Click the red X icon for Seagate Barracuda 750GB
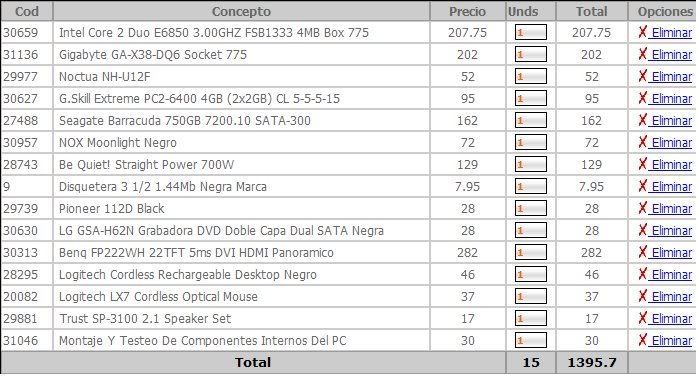This screenshot has width=696, height=384. tap(642, 120)
